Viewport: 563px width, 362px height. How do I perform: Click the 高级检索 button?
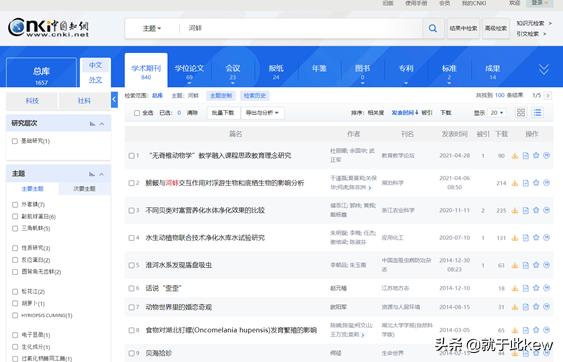(x=496, y=28)
